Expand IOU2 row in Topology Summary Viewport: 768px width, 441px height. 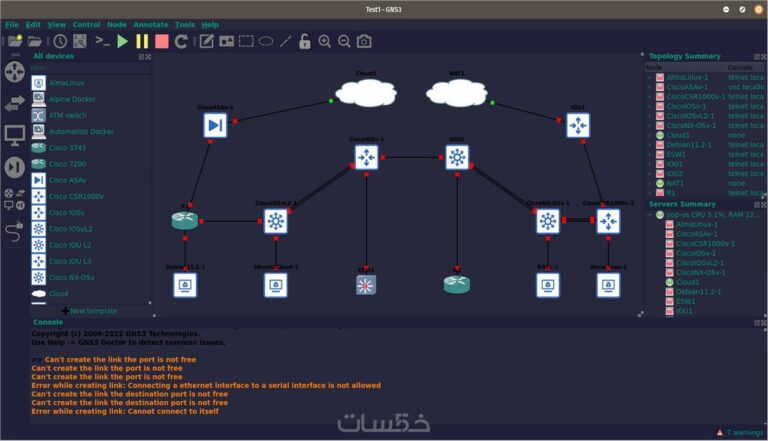650,173
